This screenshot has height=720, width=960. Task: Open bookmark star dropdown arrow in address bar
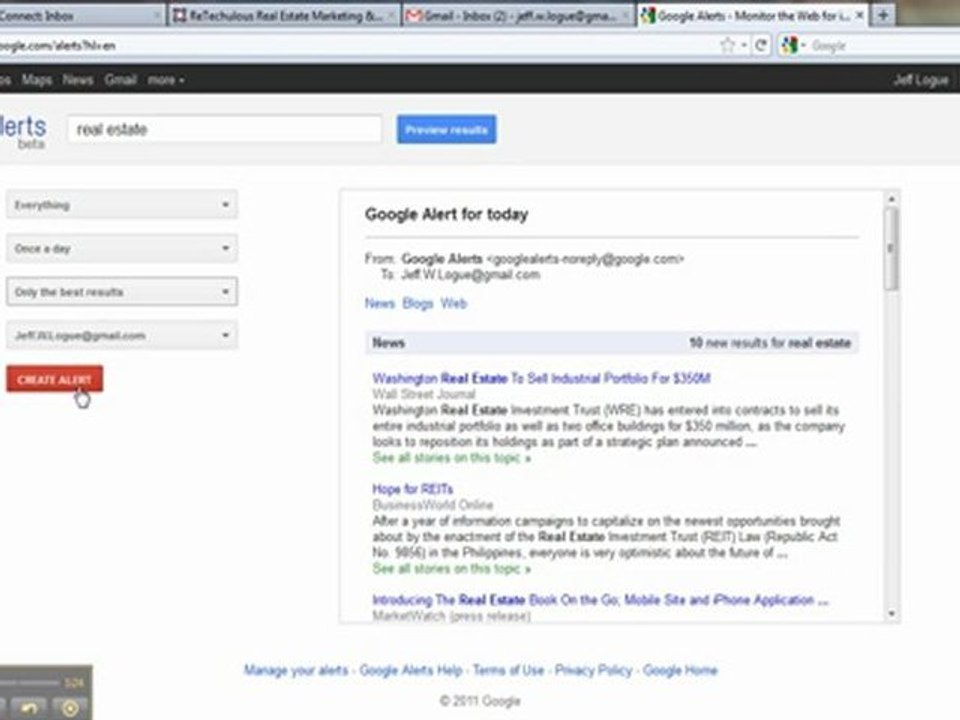point(744,45)
